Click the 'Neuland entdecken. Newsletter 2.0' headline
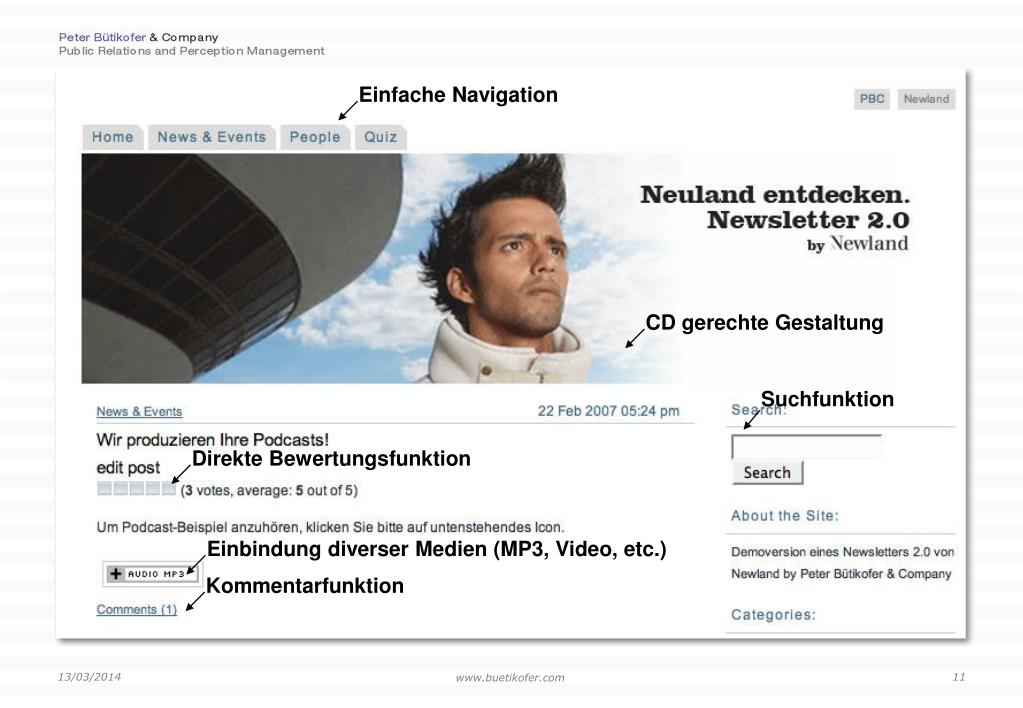The width and height of the screenshot is (1023, 708). [775, 207]
